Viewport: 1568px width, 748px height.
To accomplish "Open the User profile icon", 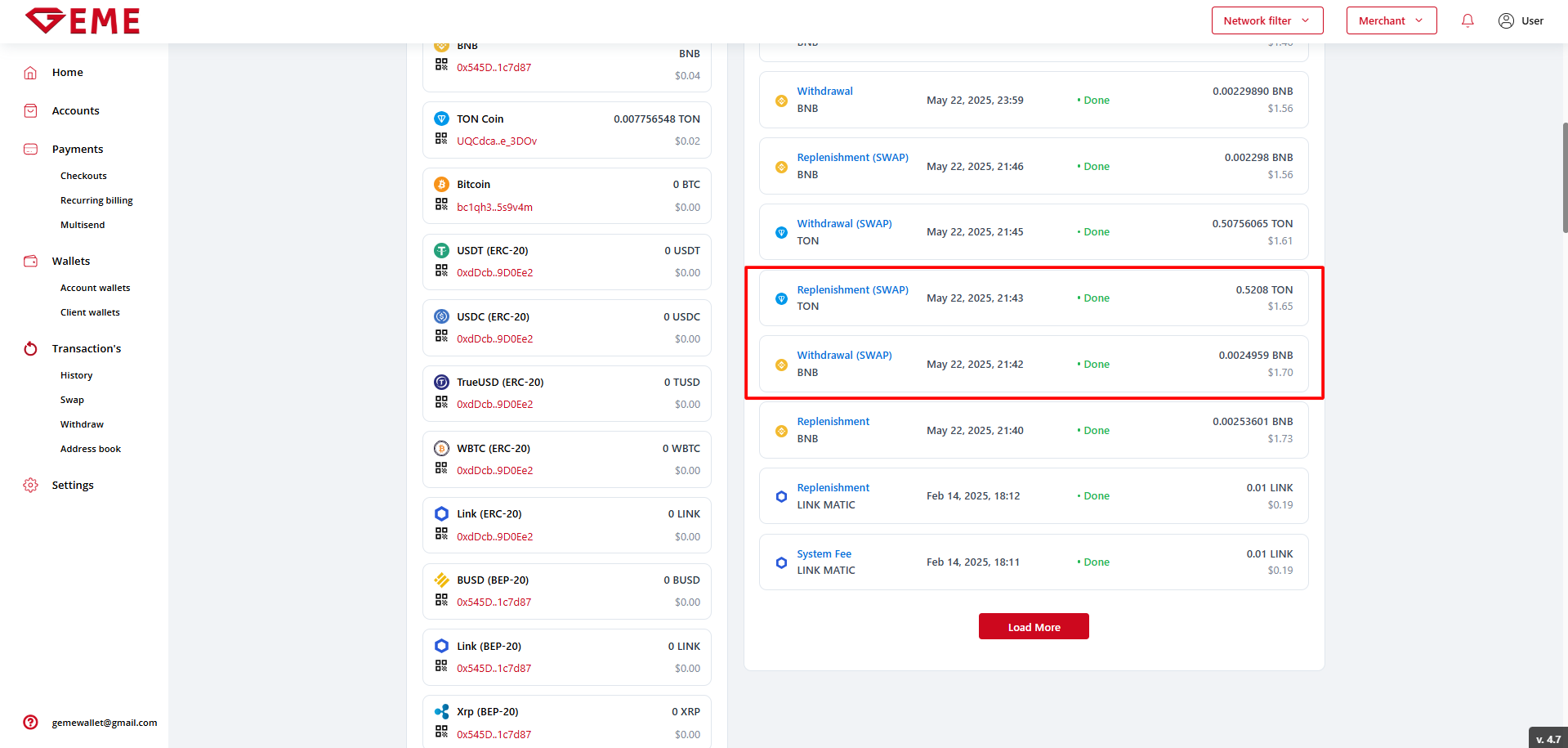I will (x=1506, y=21).
